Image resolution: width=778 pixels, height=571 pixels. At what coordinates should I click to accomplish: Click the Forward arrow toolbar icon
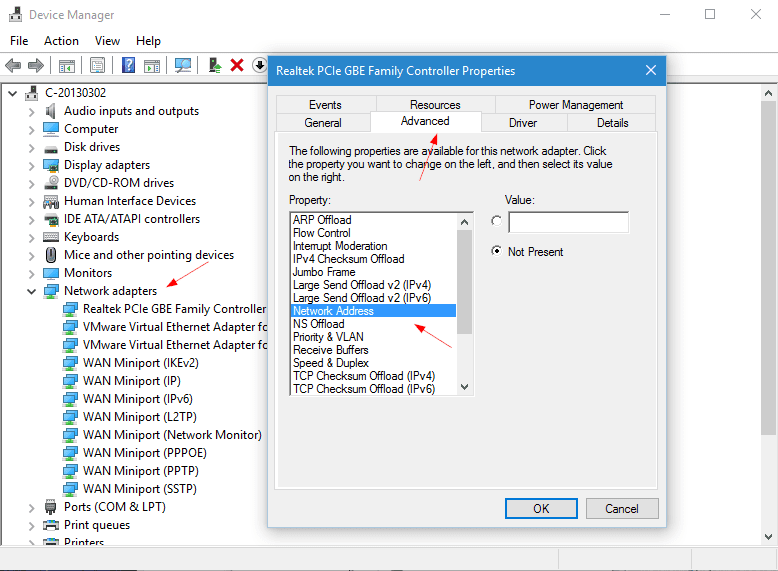click(36, 65)
